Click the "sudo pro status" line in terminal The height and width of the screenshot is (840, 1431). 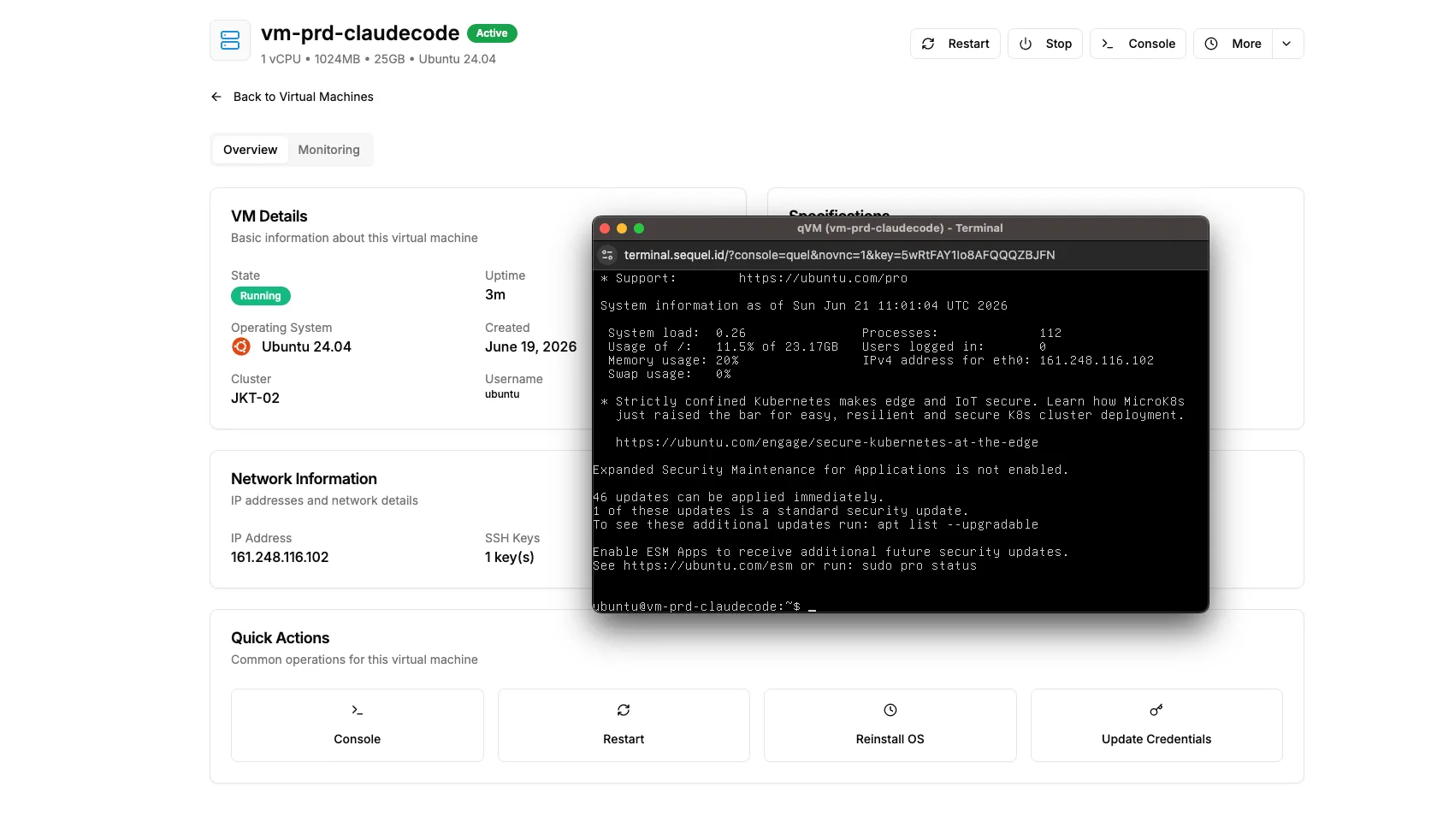[x=784, y=565]
